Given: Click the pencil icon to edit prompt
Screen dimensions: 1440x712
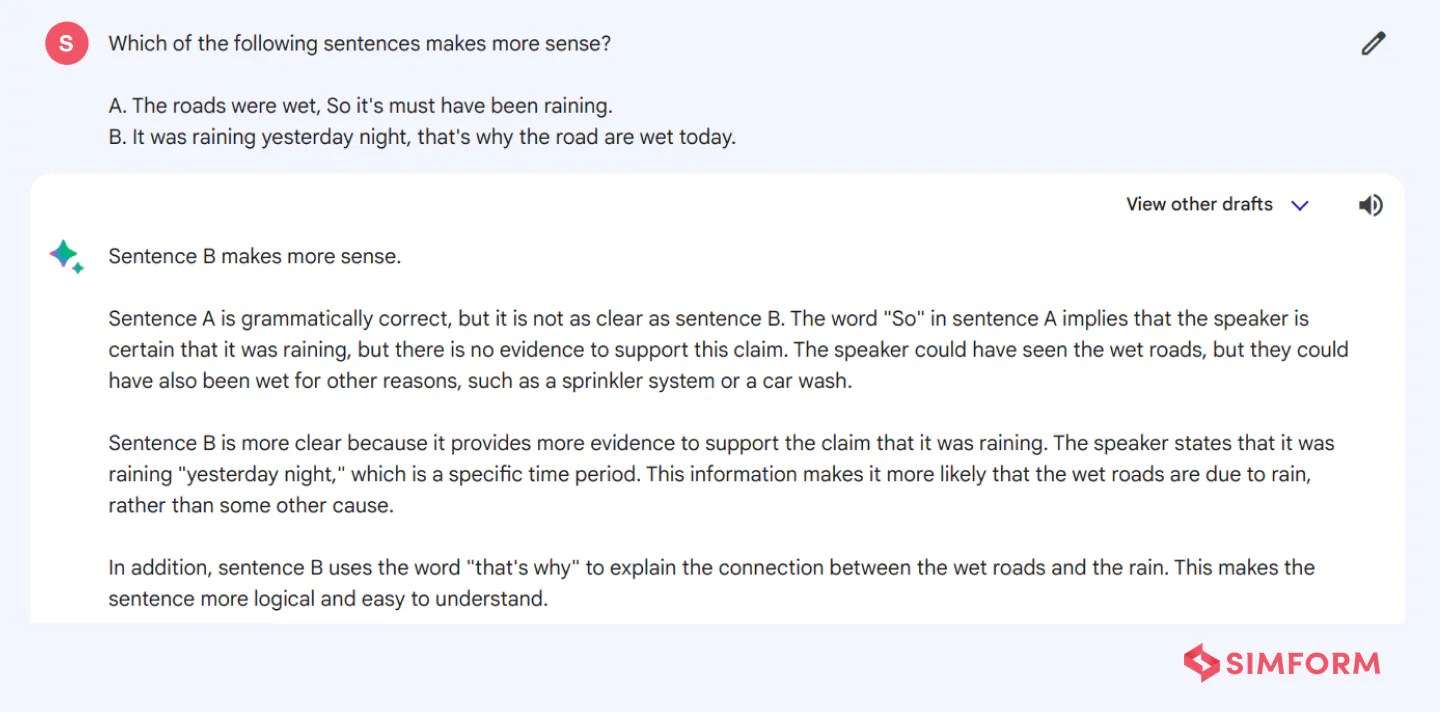Looking at the screenshot, I should (x=1373, y=43).
